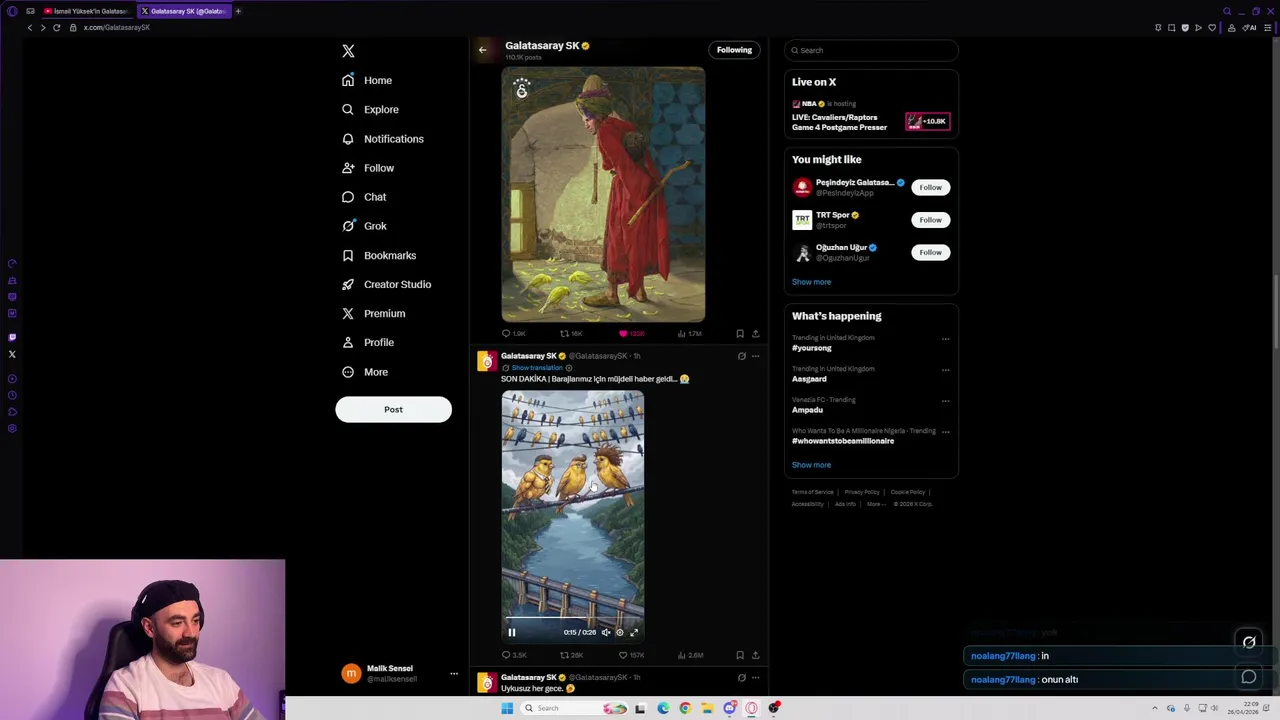
Task: Pause the canary video
Action: pos(511,632)
